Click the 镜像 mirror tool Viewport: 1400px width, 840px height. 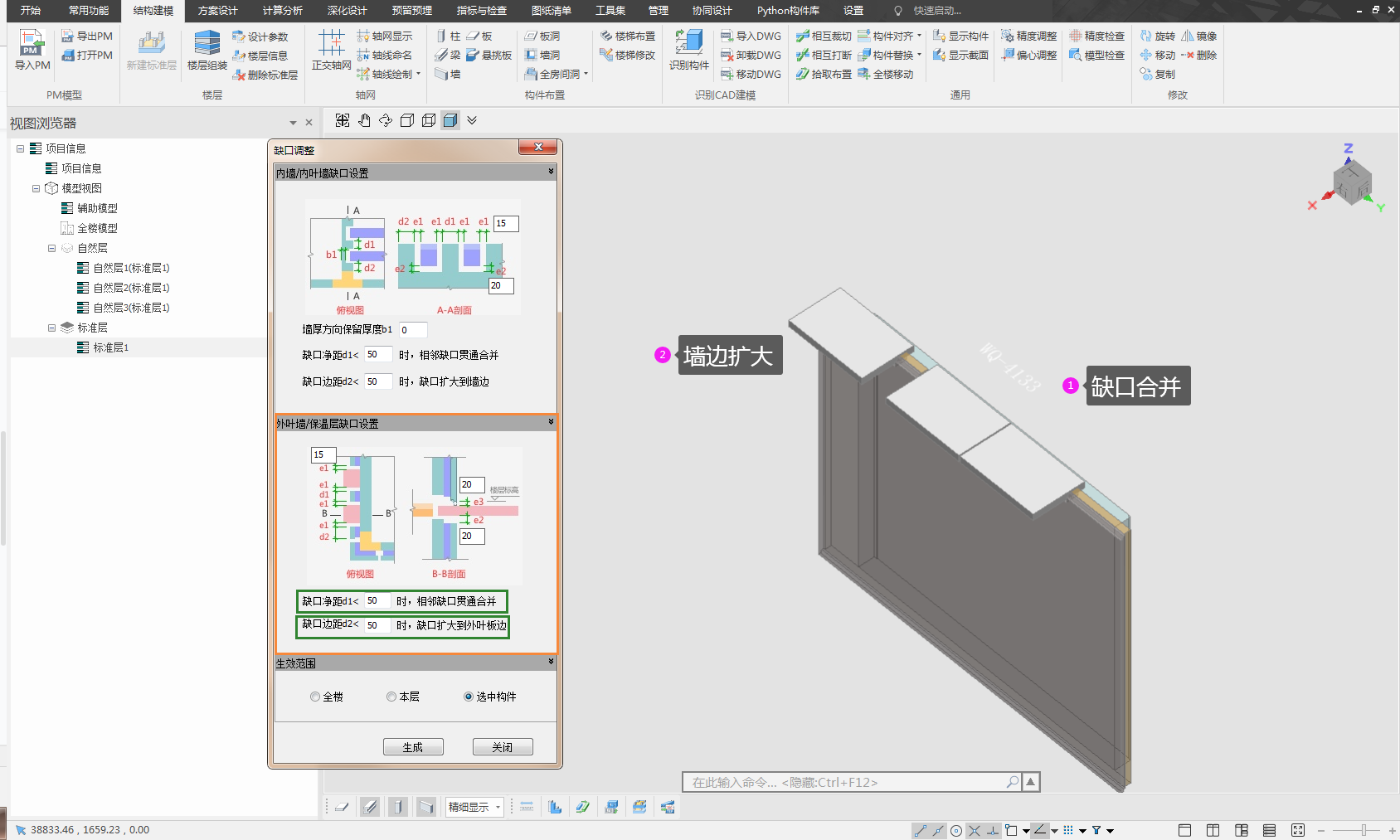1198,36
